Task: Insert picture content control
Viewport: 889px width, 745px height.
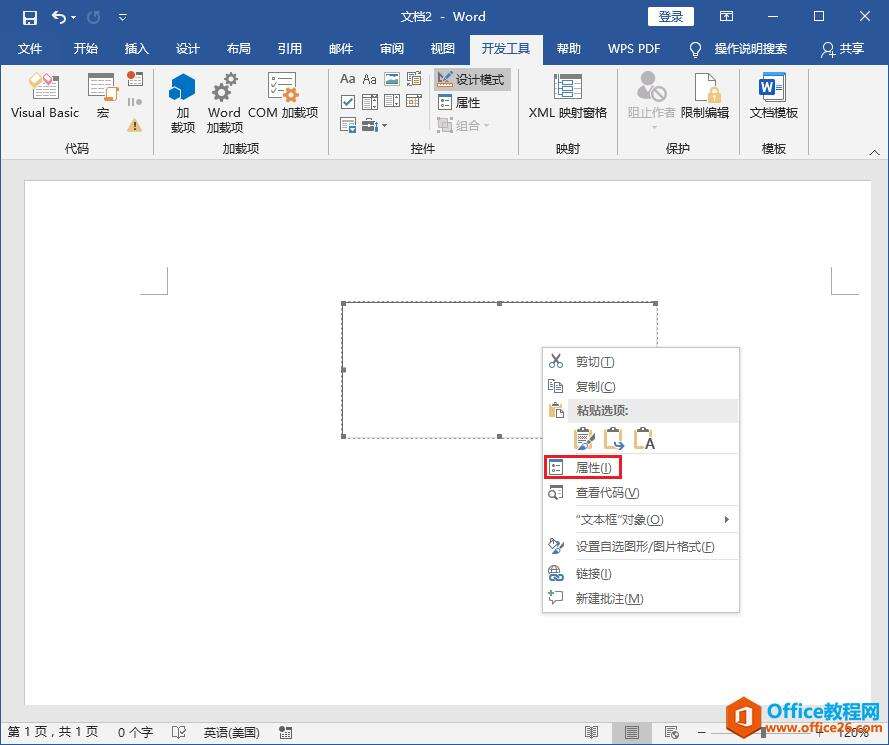Action: click(x=392, y=79)
